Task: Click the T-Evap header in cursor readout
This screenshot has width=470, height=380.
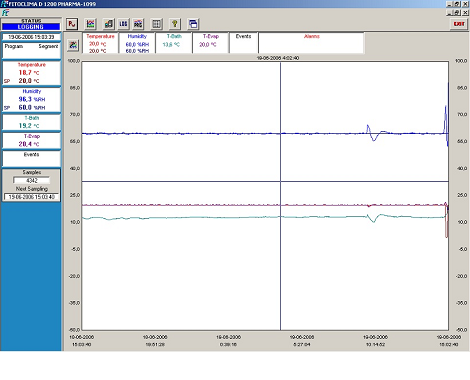Action: 211,36
